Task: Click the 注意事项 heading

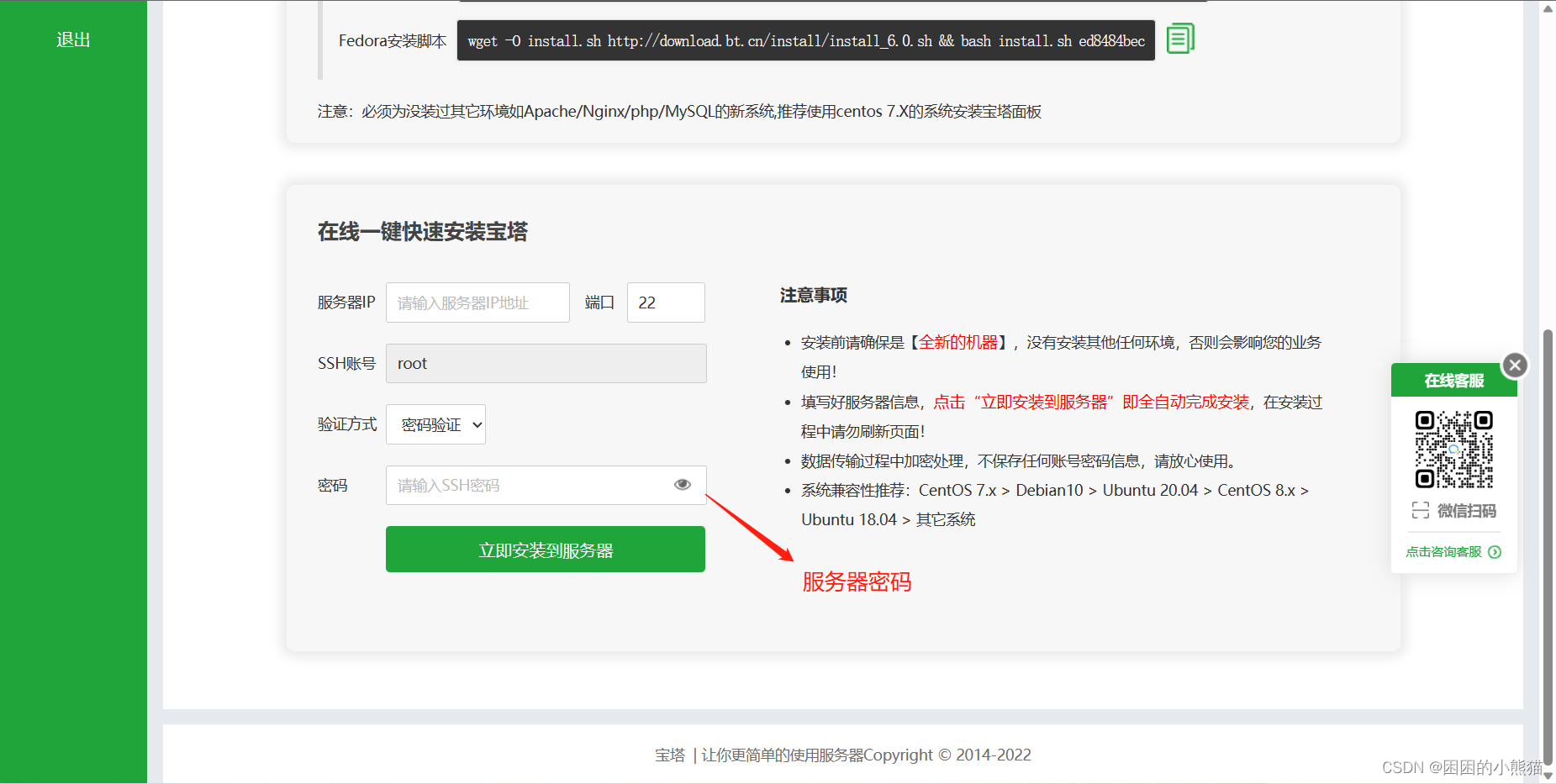Action: 814,295
